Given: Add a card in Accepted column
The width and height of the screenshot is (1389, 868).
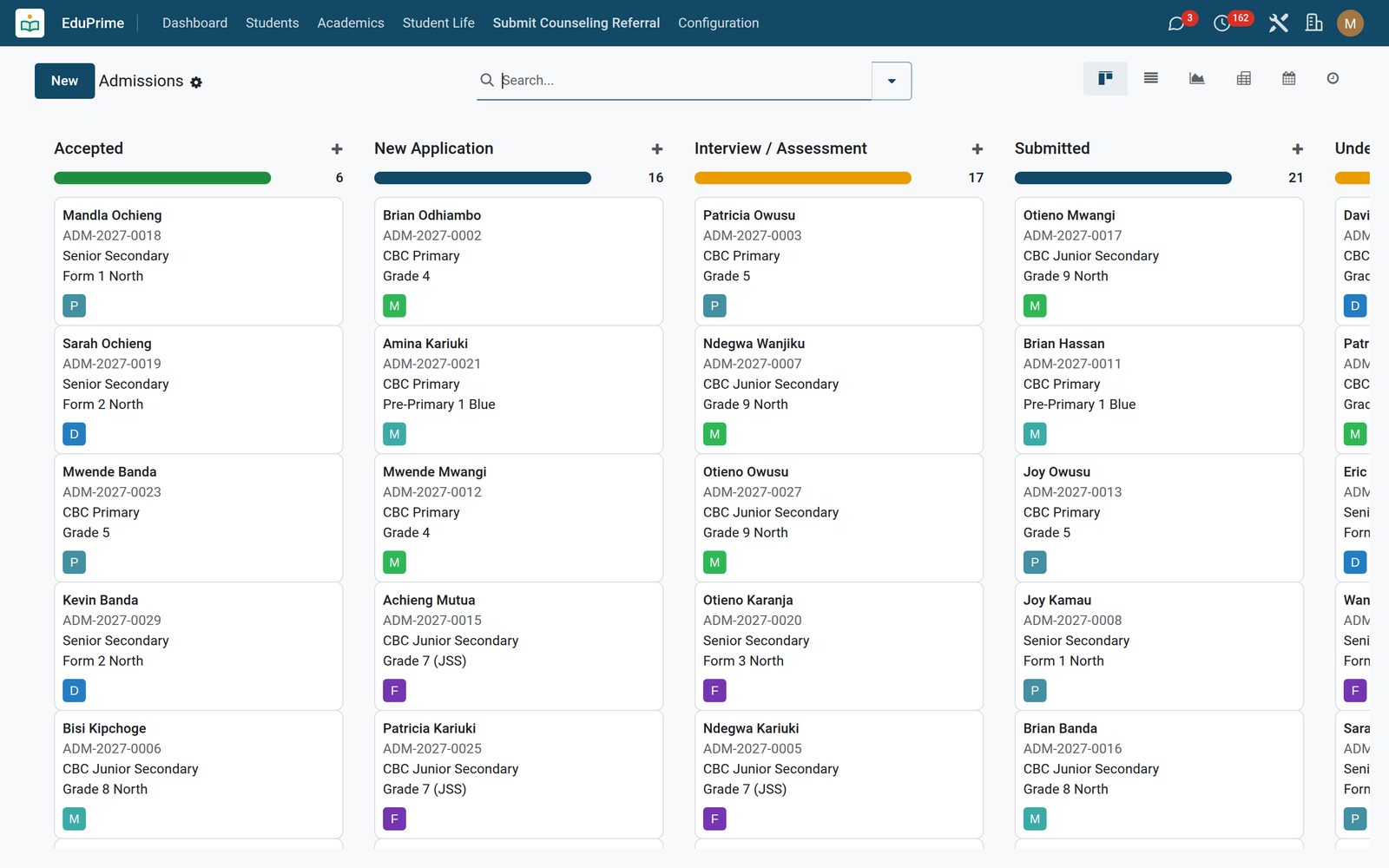Looking at the screenshot, I should click(337, 149).
